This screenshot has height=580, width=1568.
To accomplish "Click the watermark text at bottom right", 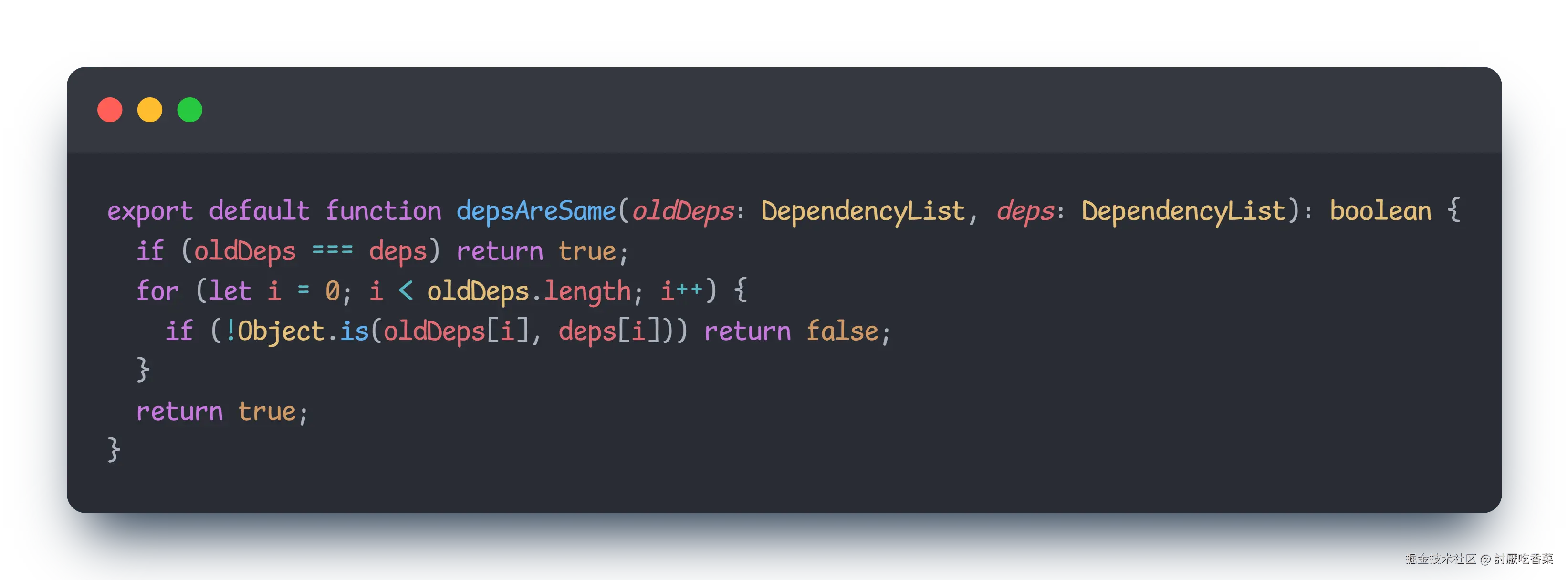I will point(1478,558).
